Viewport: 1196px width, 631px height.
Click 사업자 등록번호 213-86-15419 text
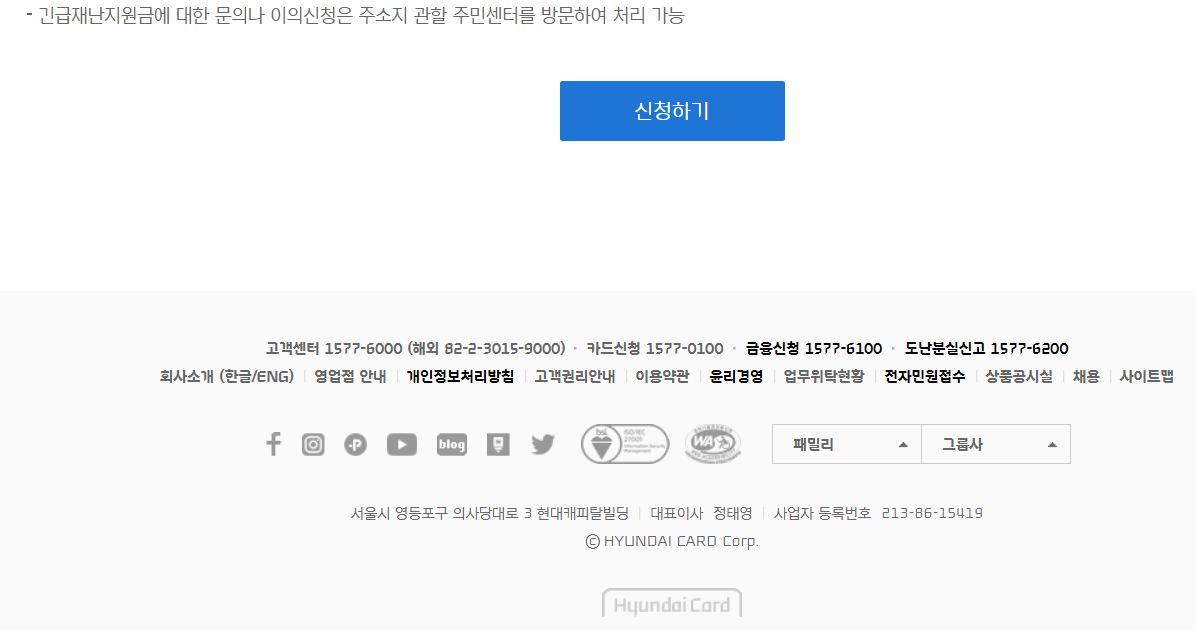(878, 513)
